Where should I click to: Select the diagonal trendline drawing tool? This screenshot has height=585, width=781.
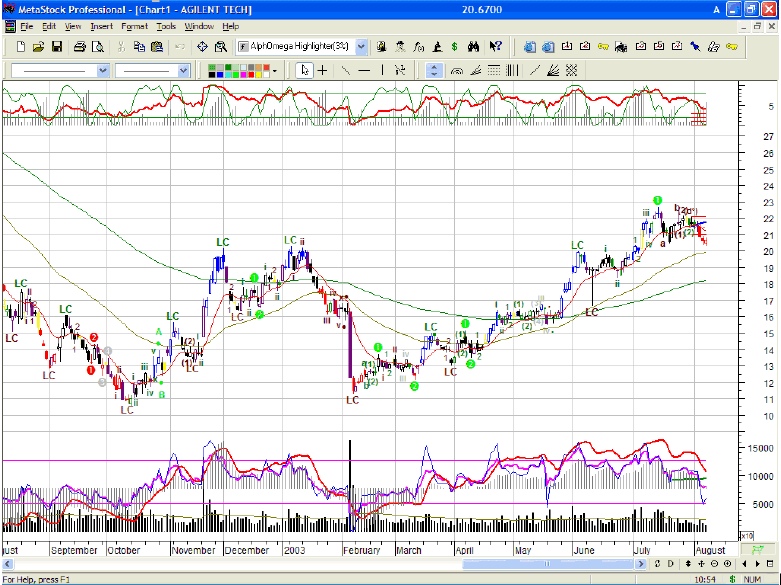tap(346, 71)
